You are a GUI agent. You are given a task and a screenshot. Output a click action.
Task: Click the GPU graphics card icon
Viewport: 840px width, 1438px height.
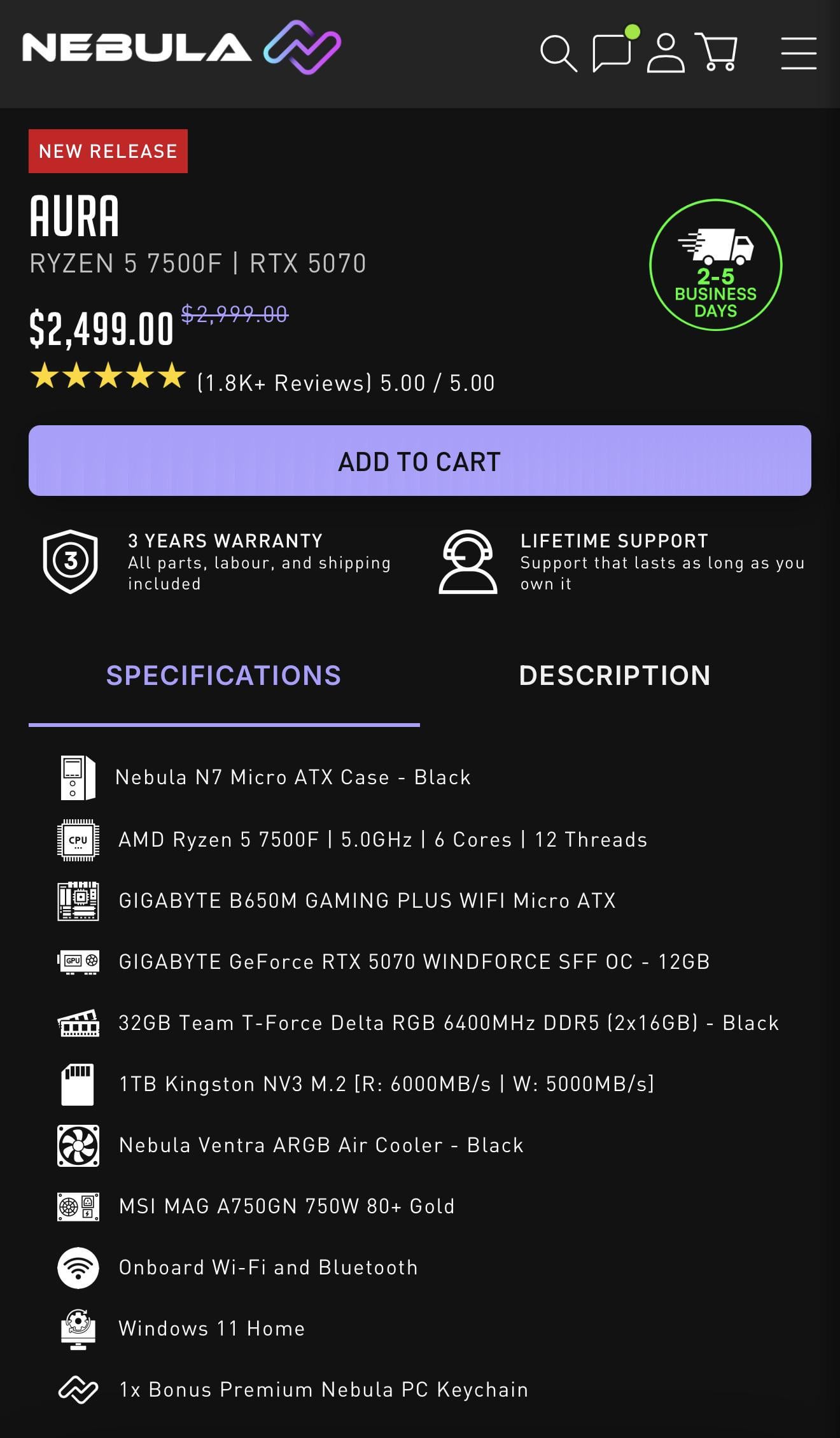pos(78,961)
